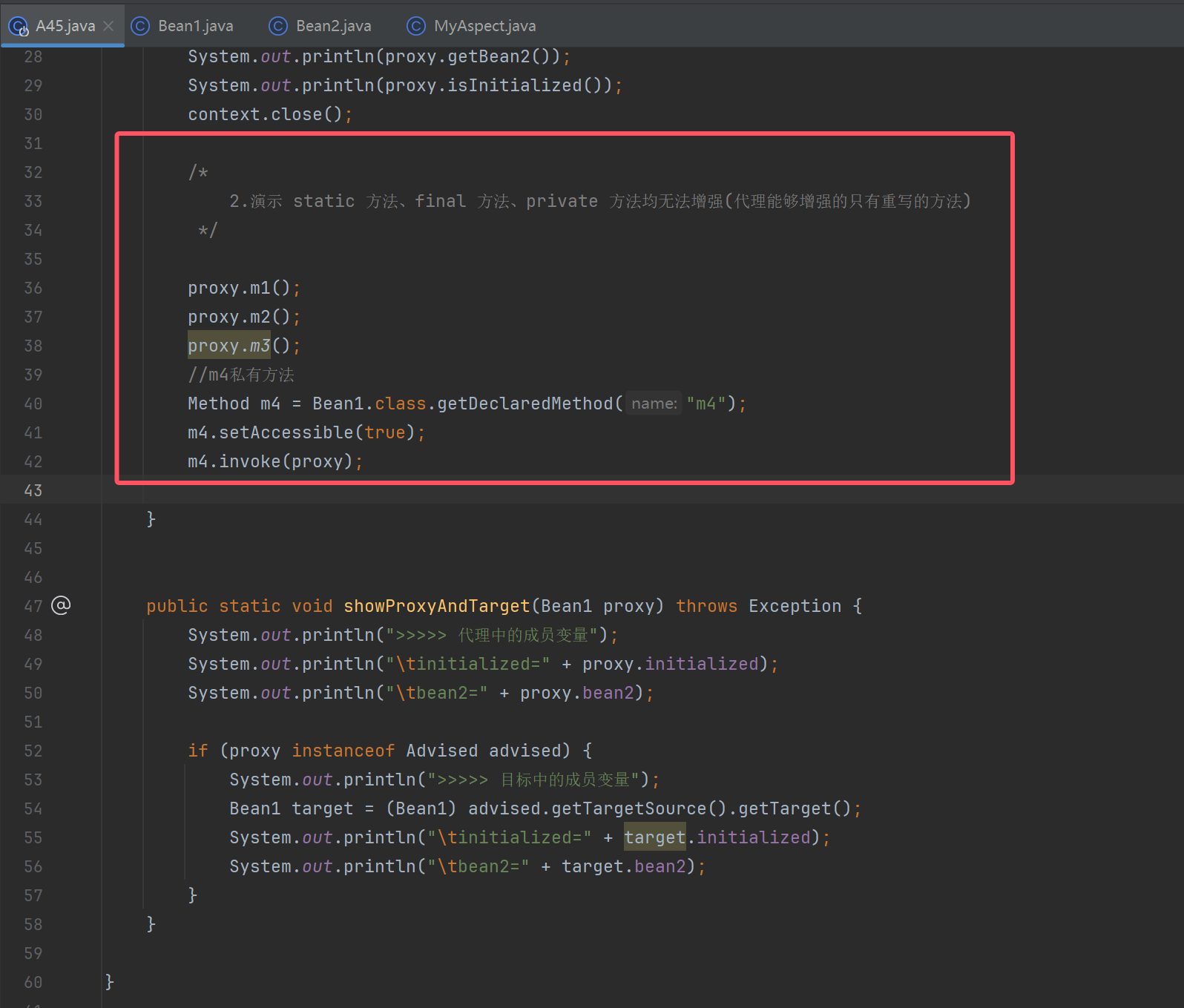Click the MyAspect.java class icon

(x=416, y=26)
